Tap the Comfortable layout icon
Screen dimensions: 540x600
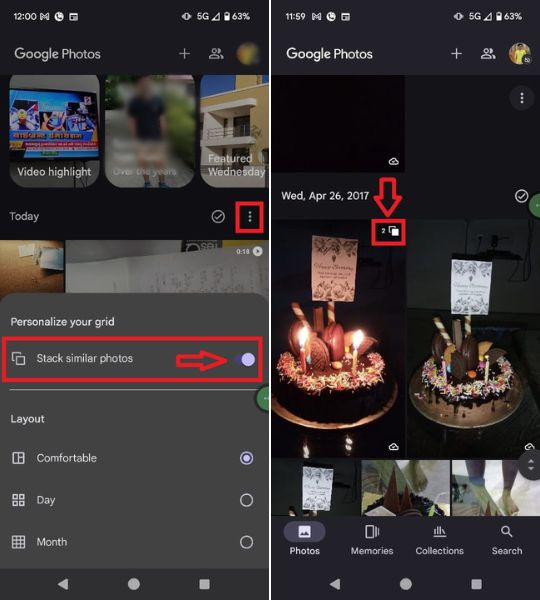pyautogui.click(x=18, y=458)
